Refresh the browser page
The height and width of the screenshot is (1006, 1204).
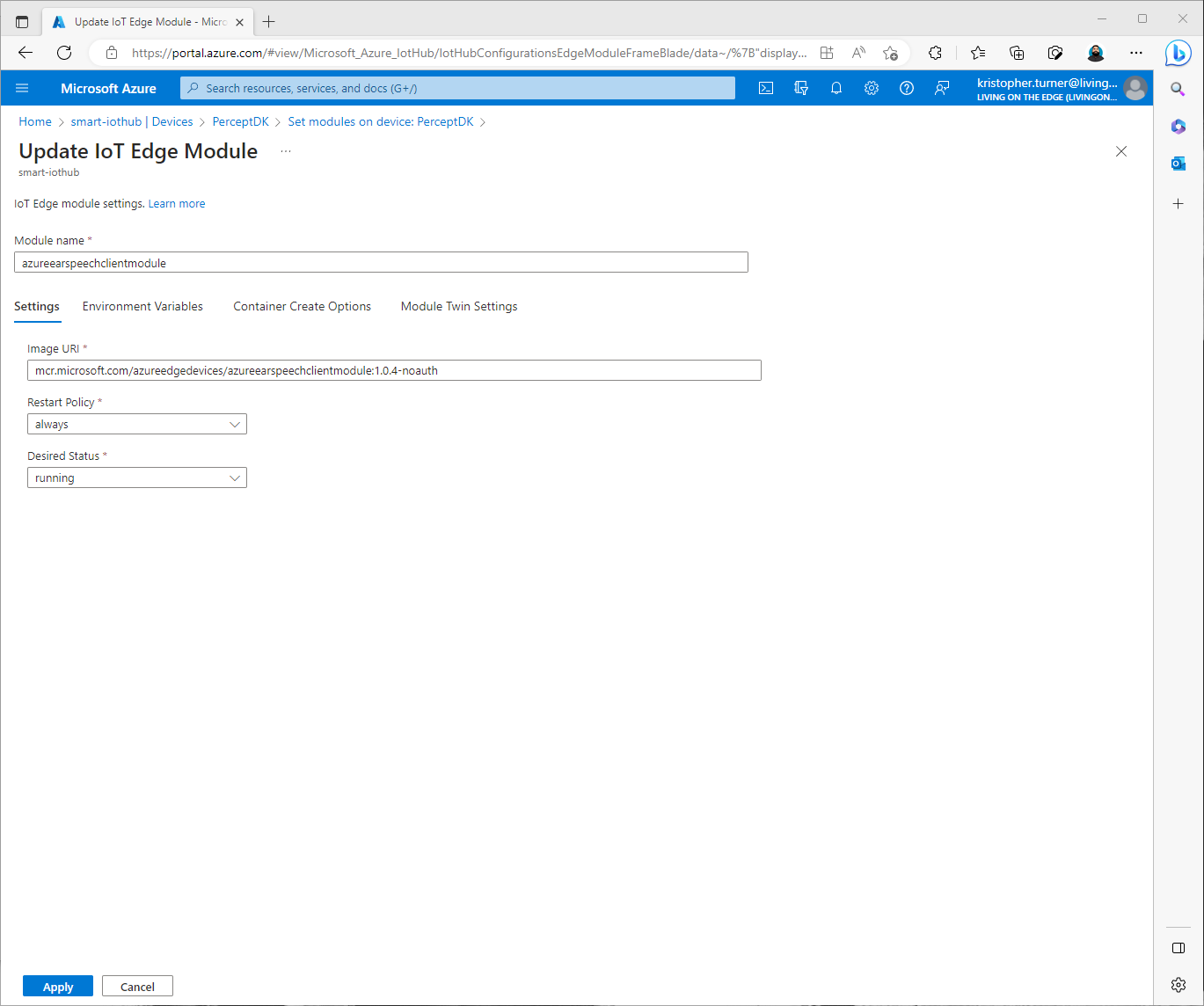[64, 53]
